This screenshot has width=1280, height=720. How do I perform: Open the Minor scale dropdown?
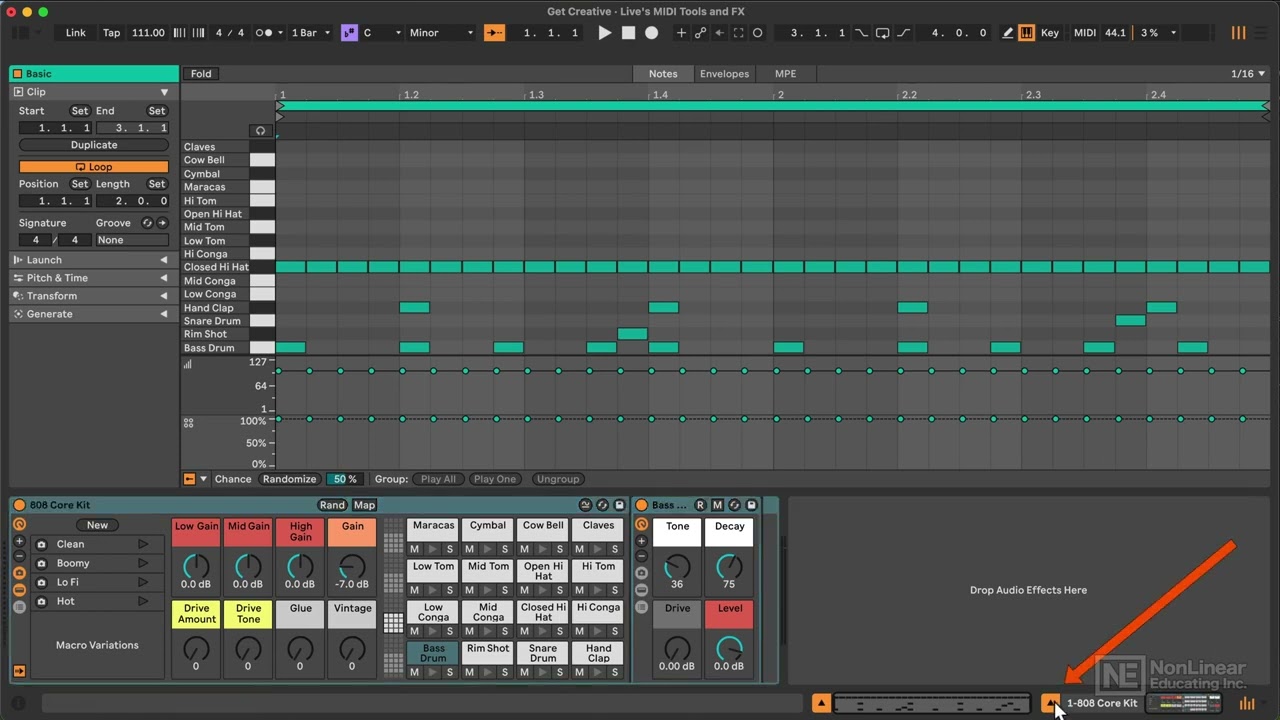tap(440, 33)
